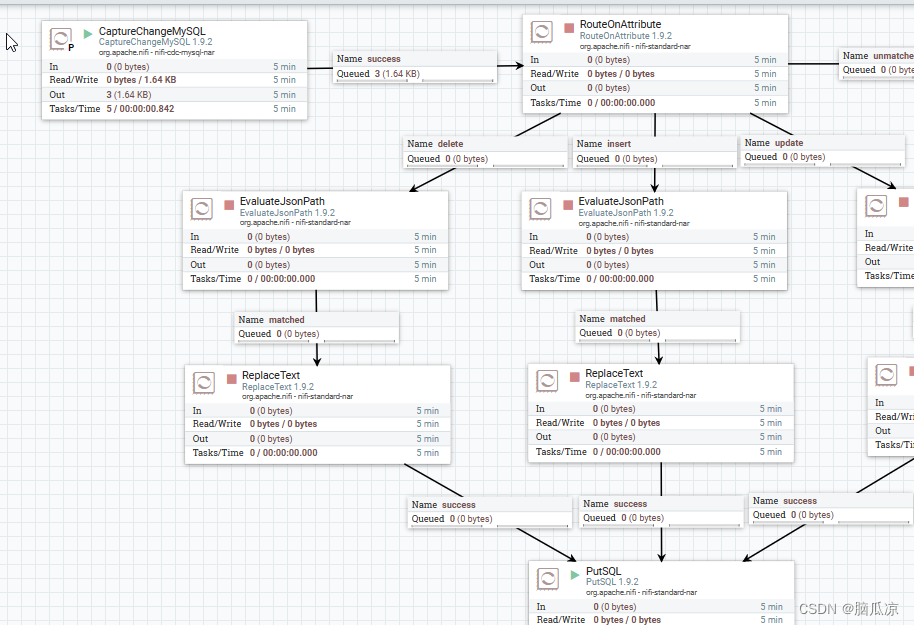Screen dimensions: 914x625
Task: Click the stopped status of the ReplaceText fed by delete
Action: (x=231, y=378)
